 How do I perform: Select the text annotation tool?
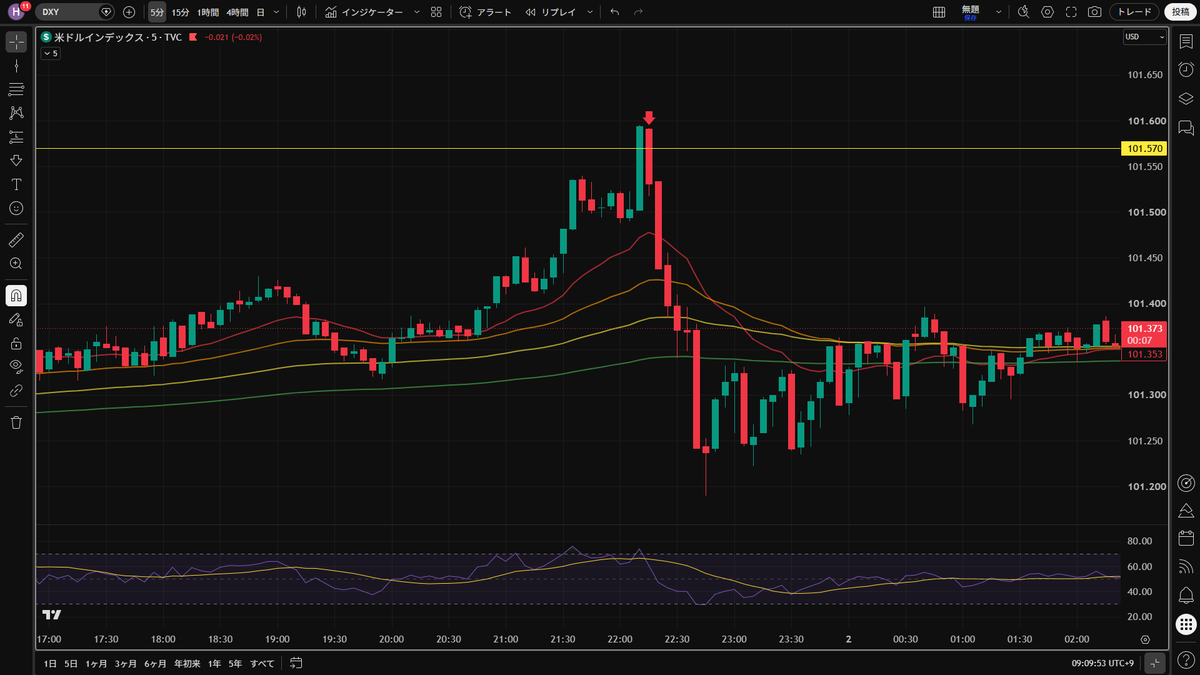tap(16, 184)
